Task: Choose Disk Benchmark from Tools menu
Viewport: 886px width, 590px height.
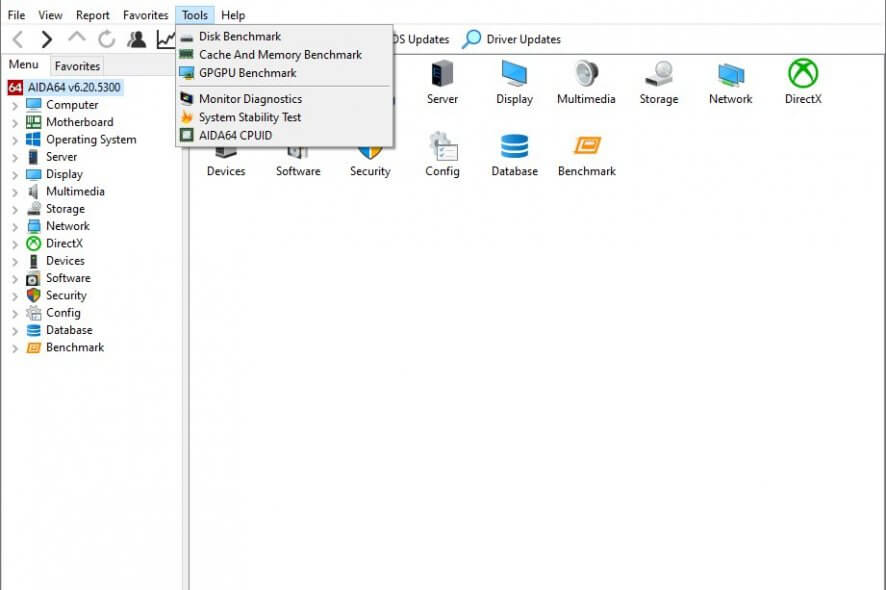Action: tap(284, 36)
